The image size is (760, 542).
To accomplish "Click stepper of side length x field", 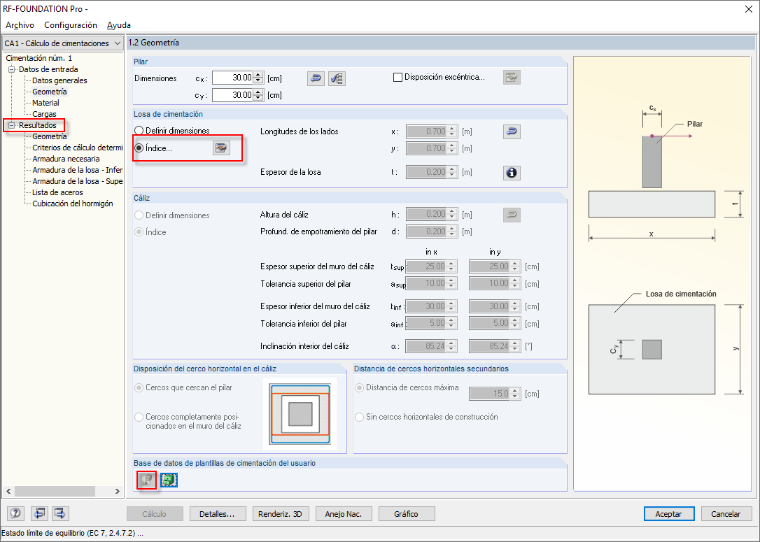I will 452,131.
